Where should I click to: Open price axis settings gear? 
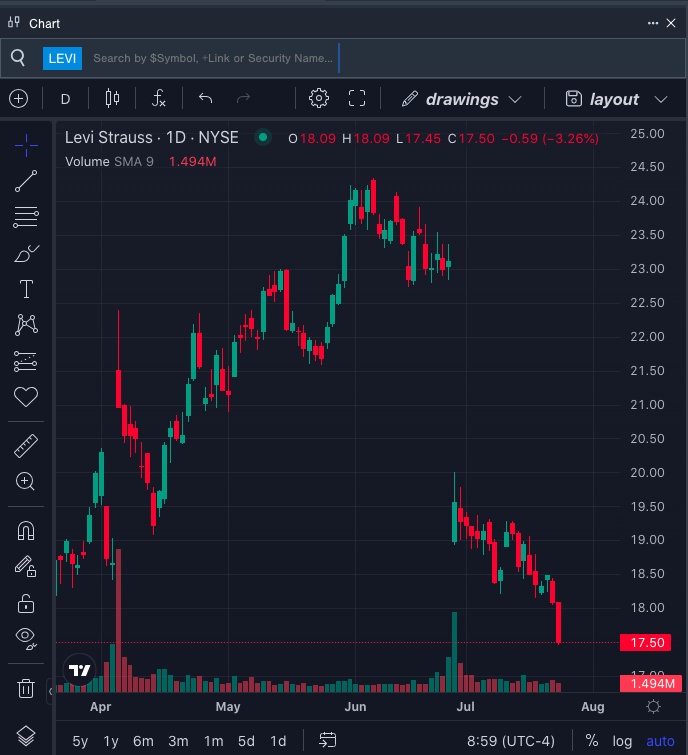[x=653, y=707]
